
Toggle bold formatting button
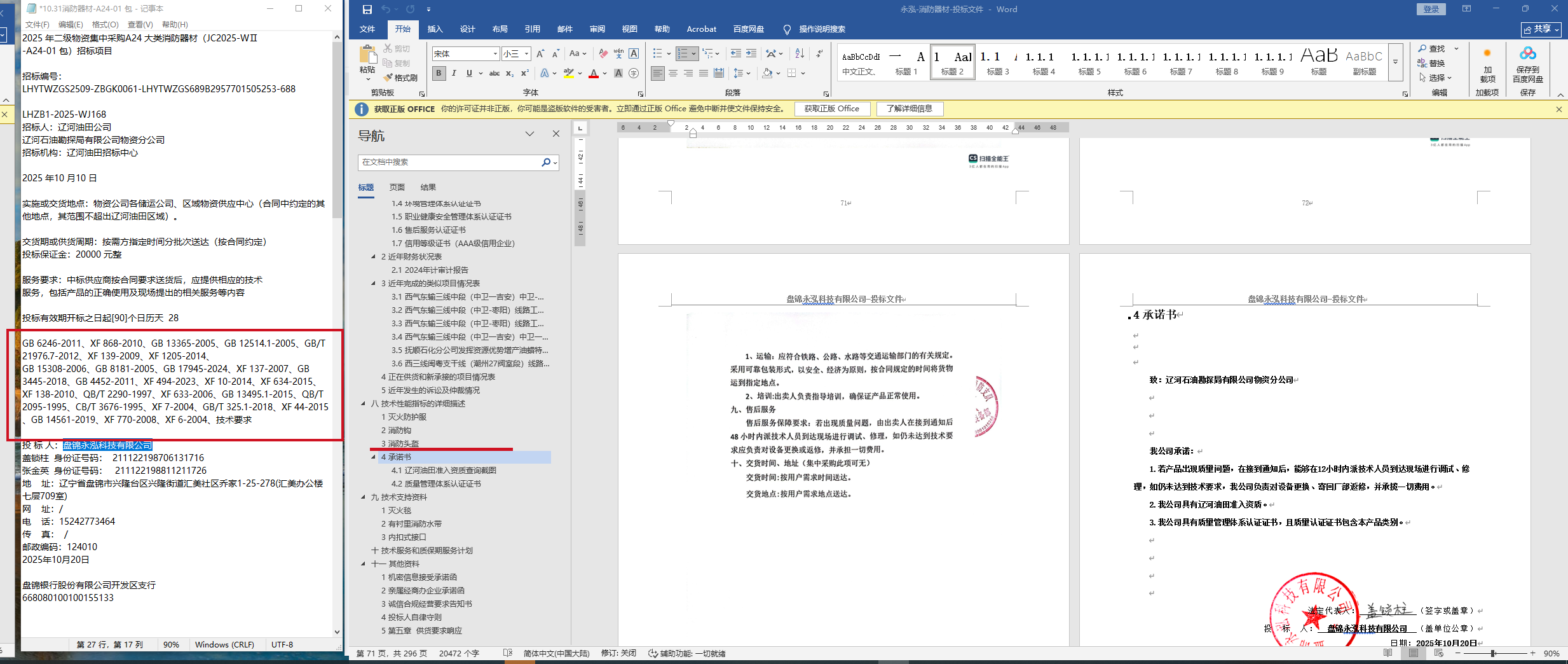tap(439, 74)
